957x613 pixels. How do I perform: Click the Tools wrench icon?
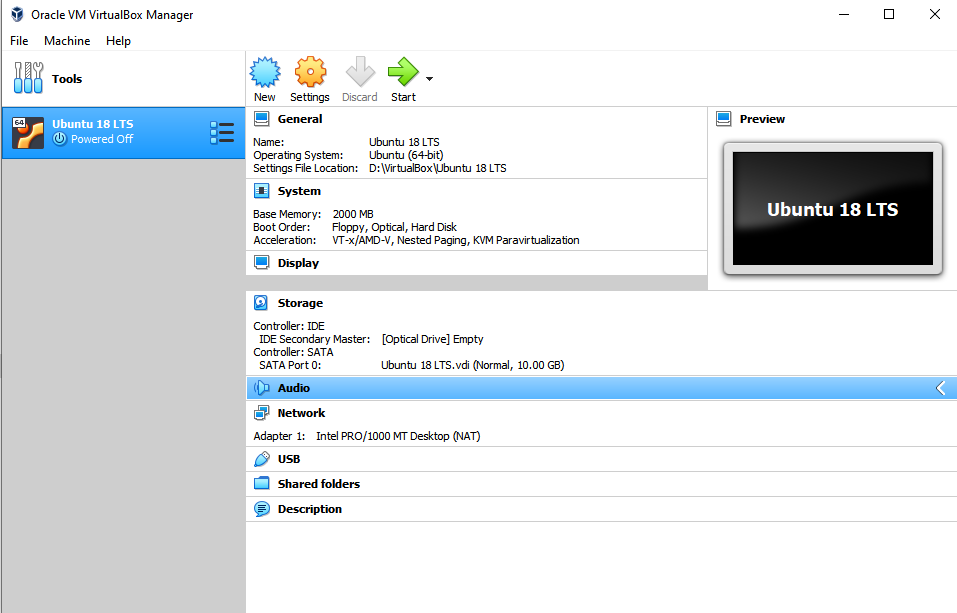[x=28, y=78]
